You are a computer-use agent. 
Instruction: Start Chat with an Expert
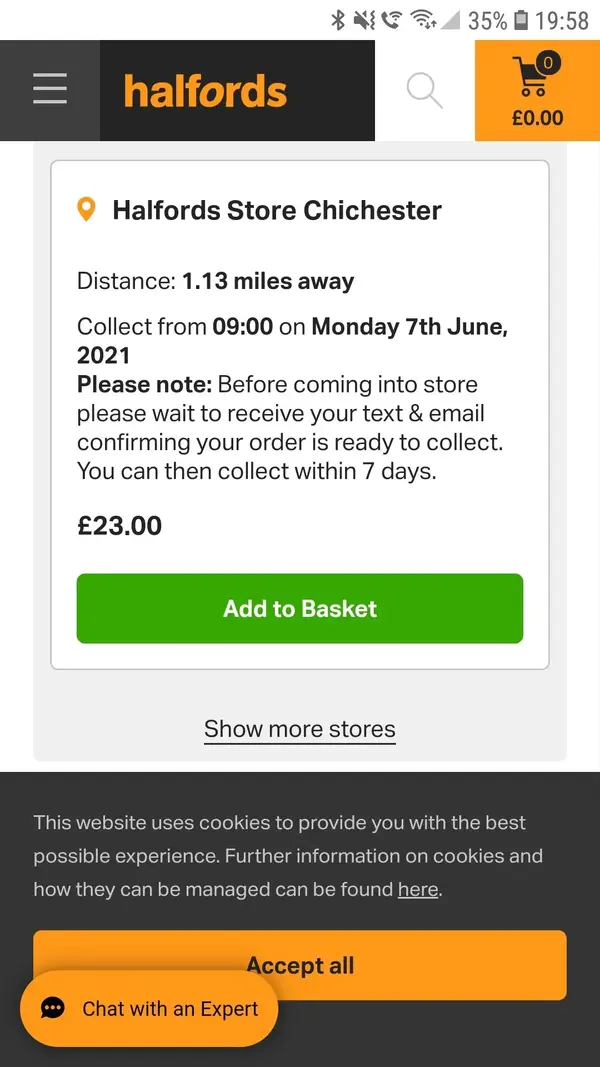[149, 1008]
